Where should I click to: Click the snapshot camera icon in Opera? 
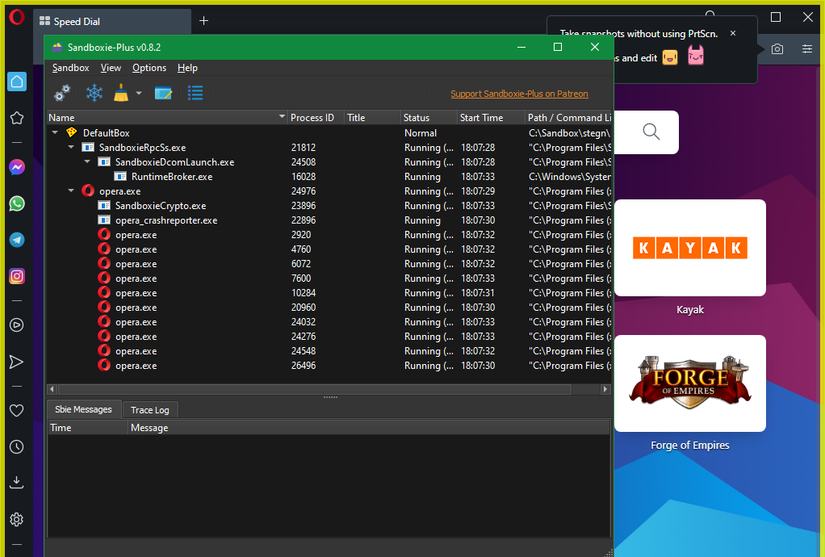tap(777, 49)
